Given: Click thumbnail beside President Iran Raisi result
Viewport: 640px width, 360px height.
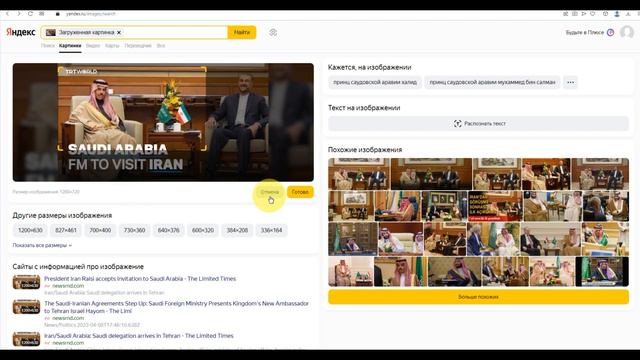Looking at the screenshot, I should point(26,282).
